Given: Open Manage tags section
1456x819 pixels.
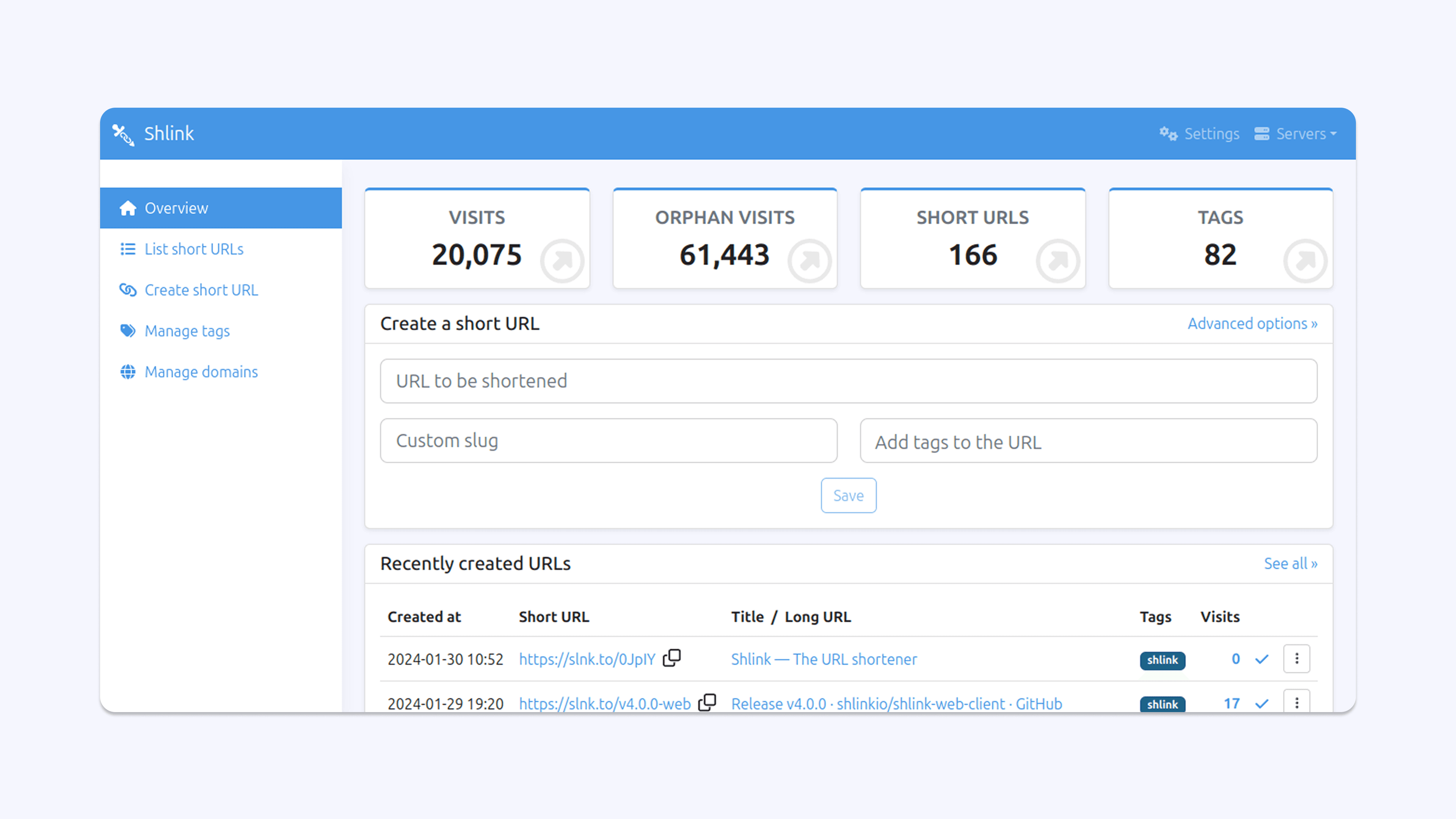Looking at the screenshot, I should pyautogui.click(x=221, y=331).
